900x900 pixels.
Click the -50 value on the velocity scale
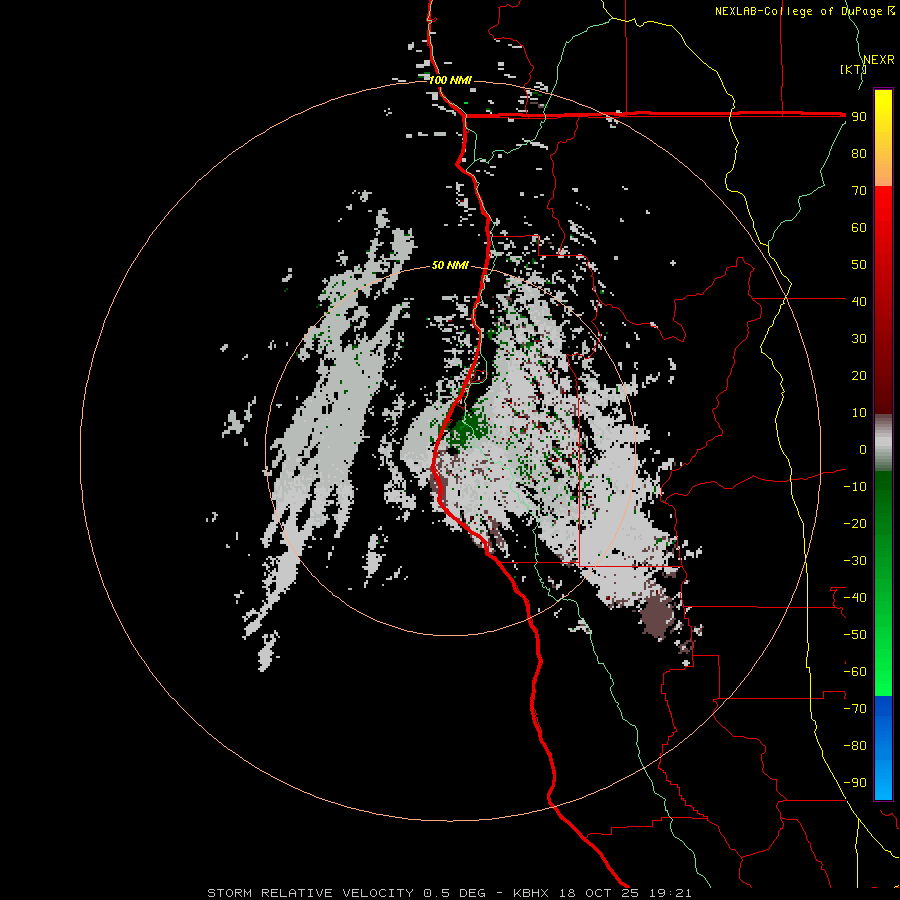coord(855,635)
